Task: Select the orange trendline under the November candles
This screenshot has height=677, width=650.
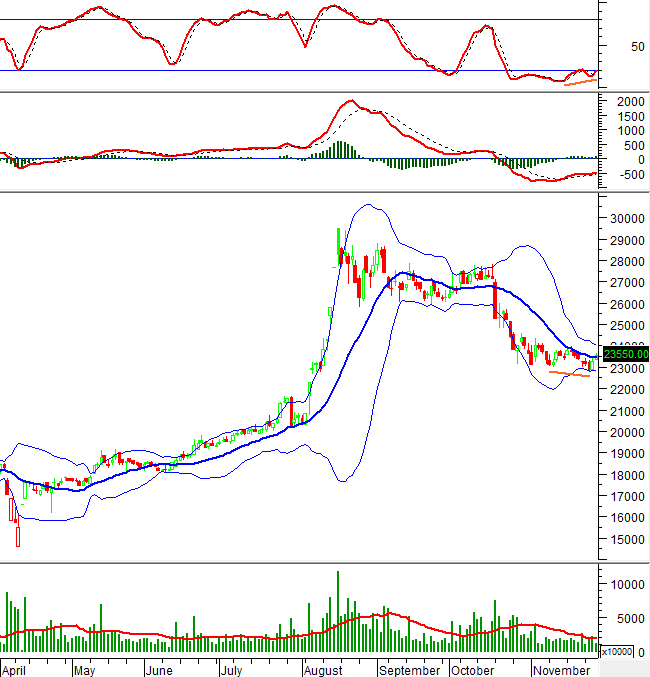Action: [568, 374]
